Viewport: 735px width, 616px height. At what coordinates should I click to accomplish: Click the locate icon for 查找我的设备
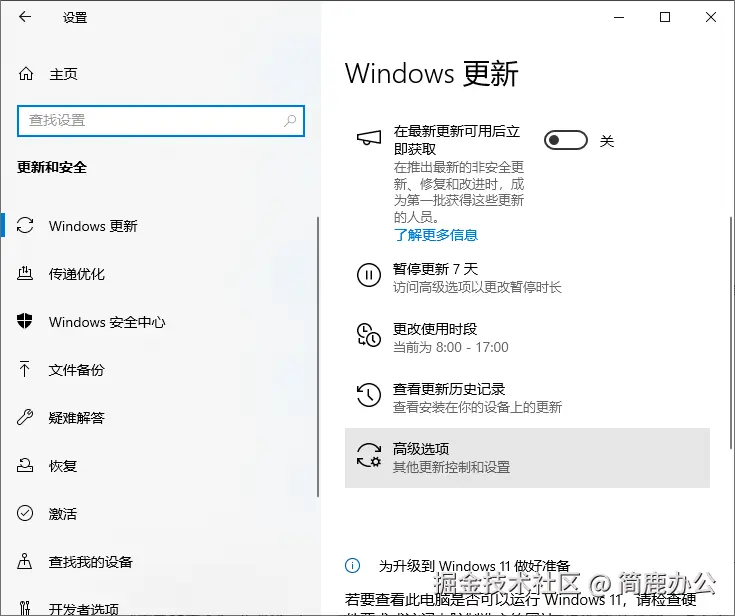tap(25, 561)
